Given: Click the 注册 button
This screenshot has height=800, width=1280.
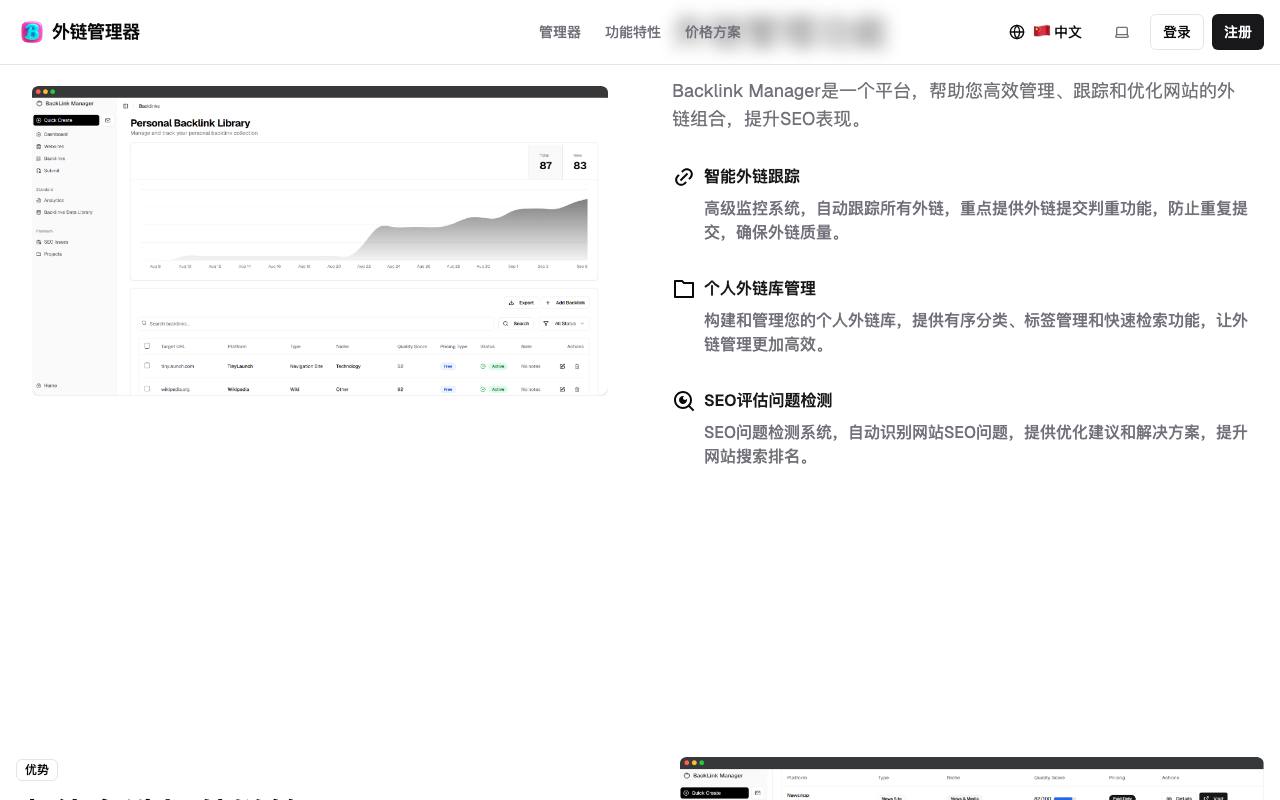Looking at the screenshot, I should pos(1238,32).
